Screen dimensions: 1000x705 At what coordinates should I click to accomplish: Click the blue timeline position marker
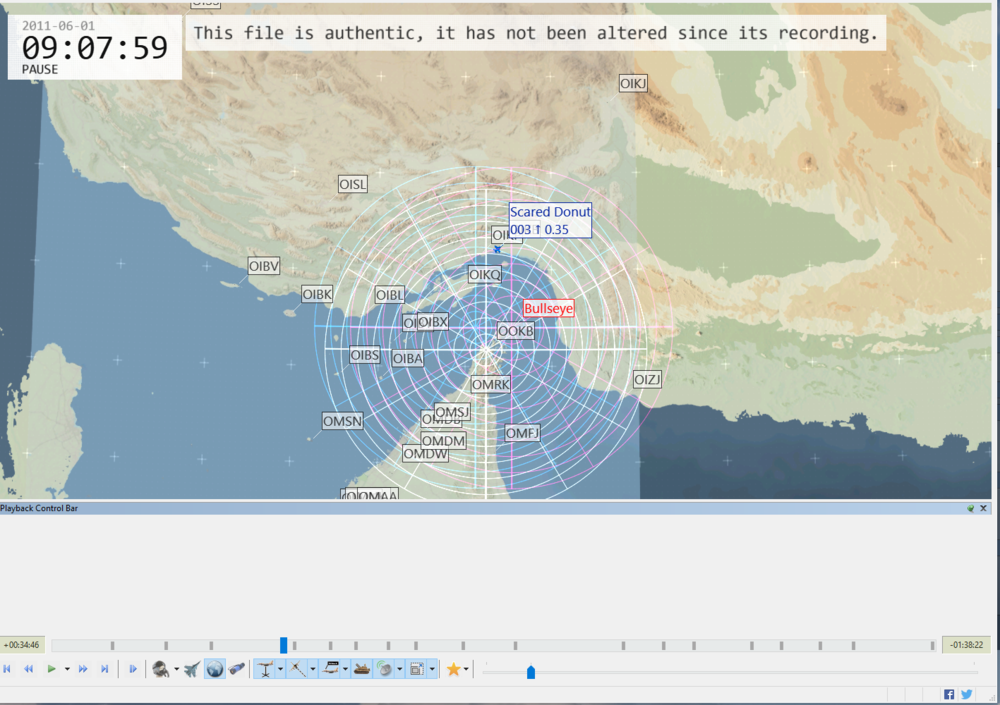[x=284, y=645]
